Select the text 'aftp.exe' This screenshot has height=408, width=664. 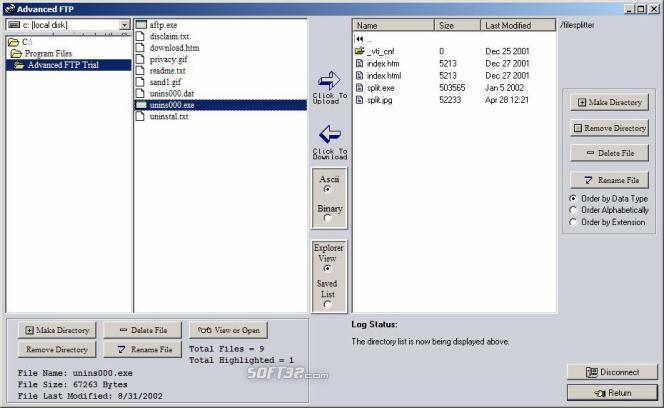pos(163,25)
